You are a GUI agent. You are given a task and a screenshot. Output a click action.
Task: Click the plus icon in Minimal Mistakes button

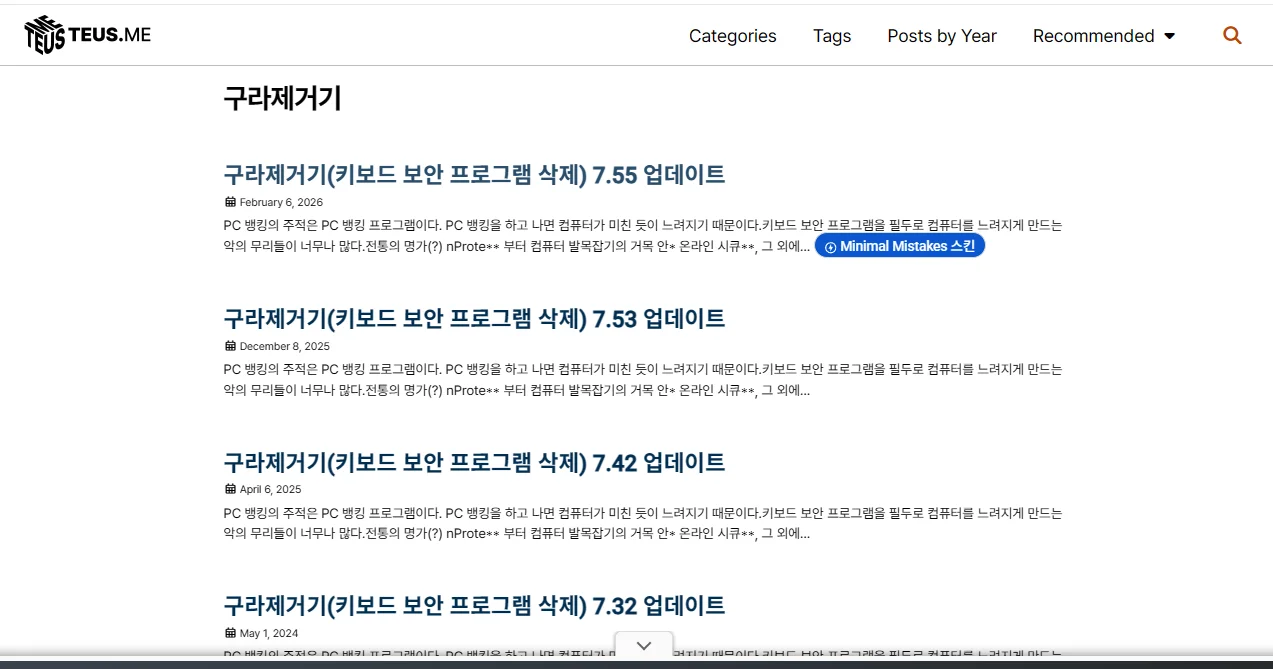click(x=830, y=247)
